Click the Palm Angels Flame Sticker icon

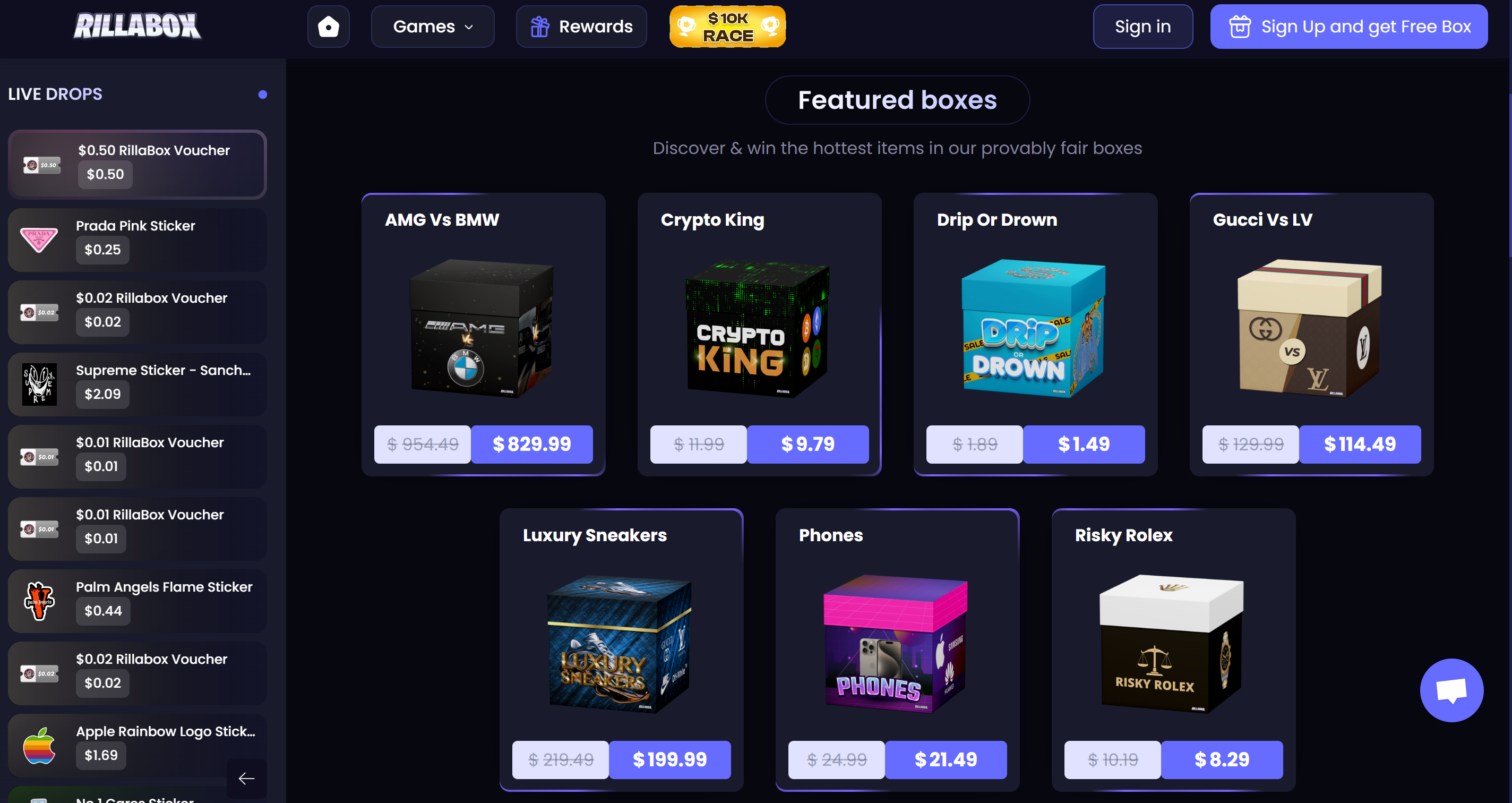tap(39, 601)
